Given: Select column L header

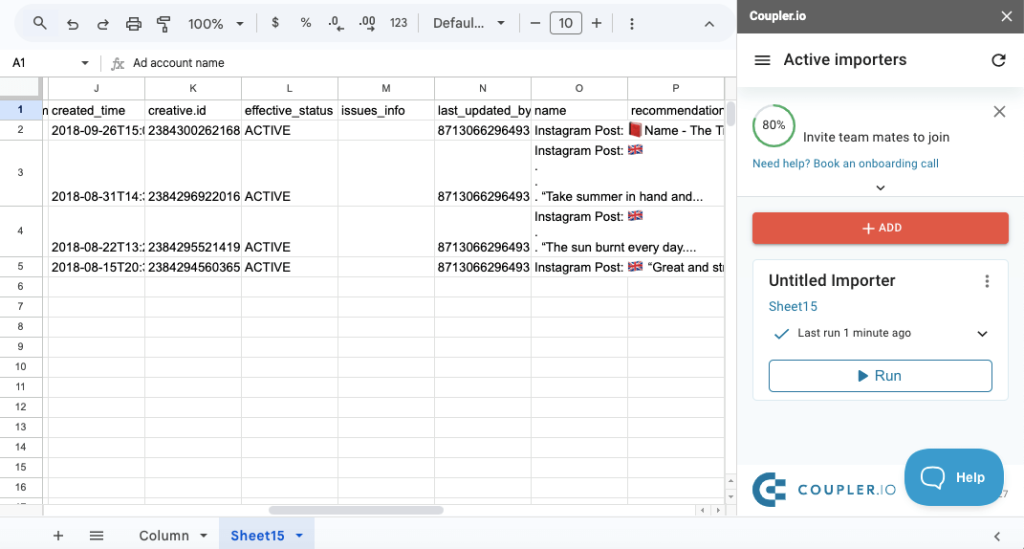Looking at the screenshot, I should (x=289, y=88).
